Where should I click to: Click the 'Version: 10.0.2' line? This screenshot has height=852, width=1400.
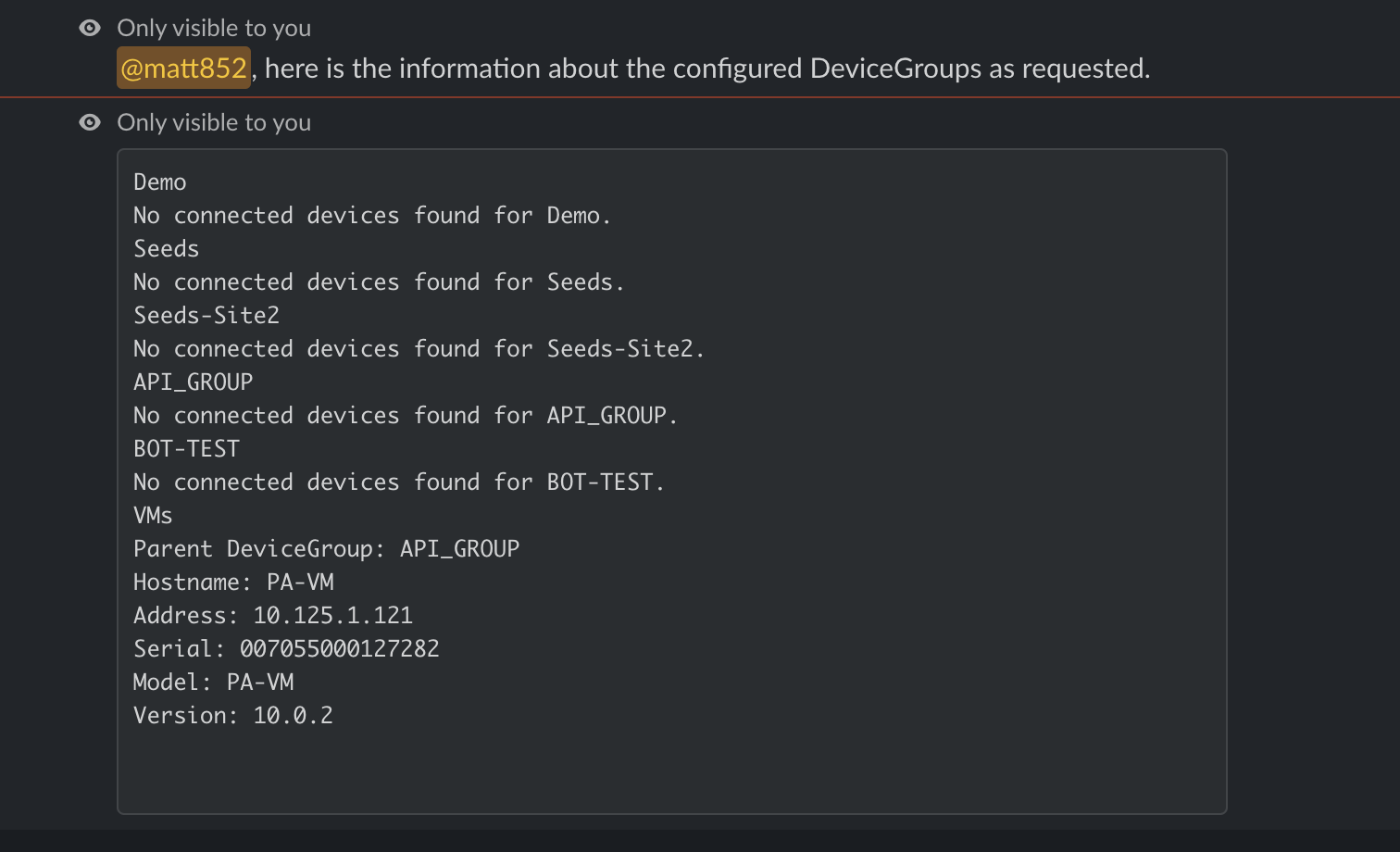coord(232,716)
